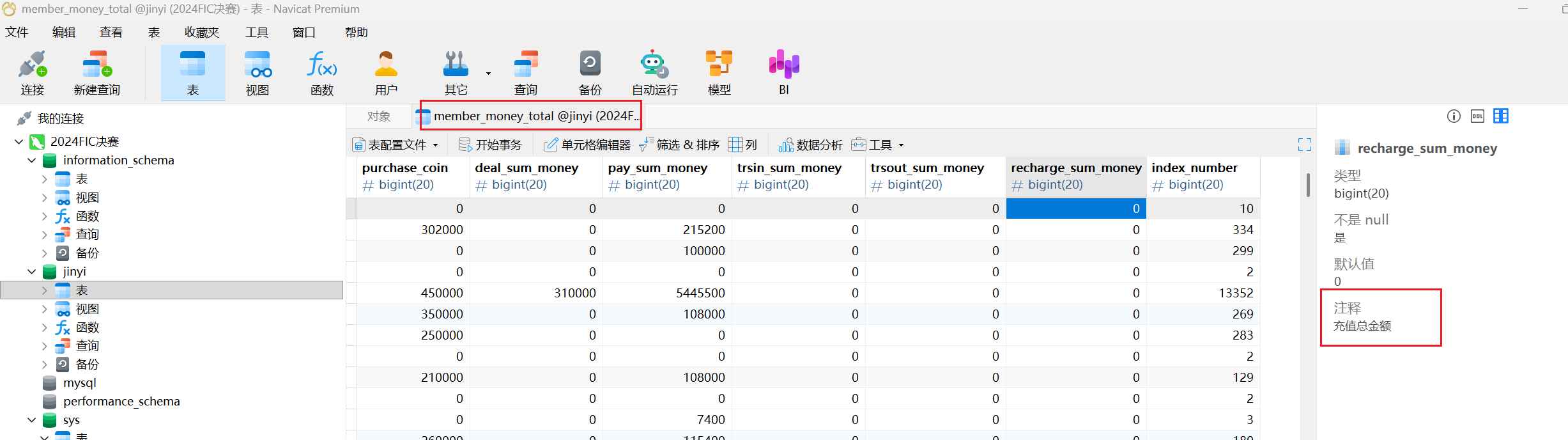Screen dimensions: 1568x440
Task: Select the 视图 views toolbar icon
Action: (x=257, y=72)
